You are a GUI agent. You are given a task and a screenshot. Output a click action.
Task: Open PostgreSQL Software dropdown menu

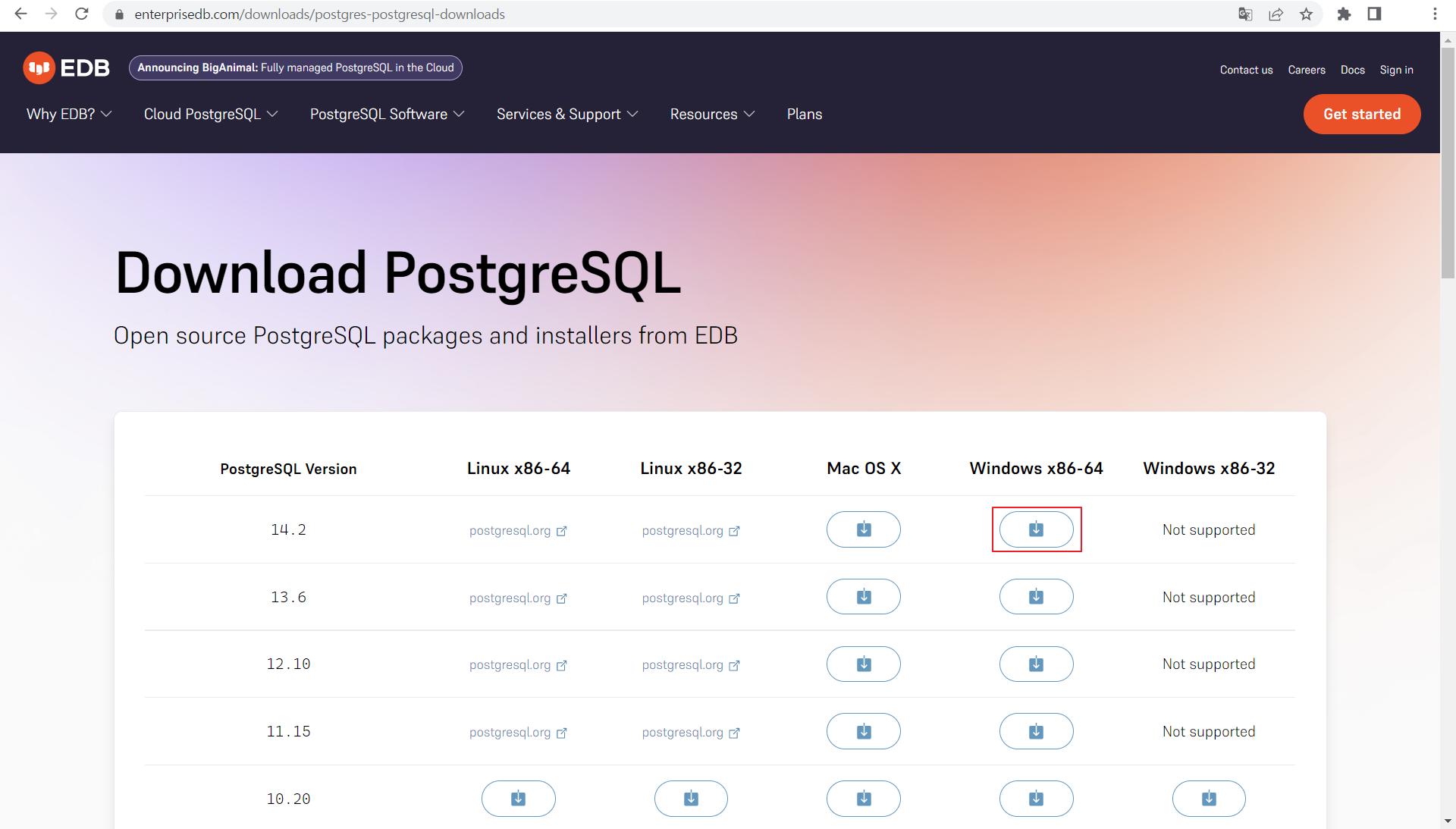pos(387,114)
